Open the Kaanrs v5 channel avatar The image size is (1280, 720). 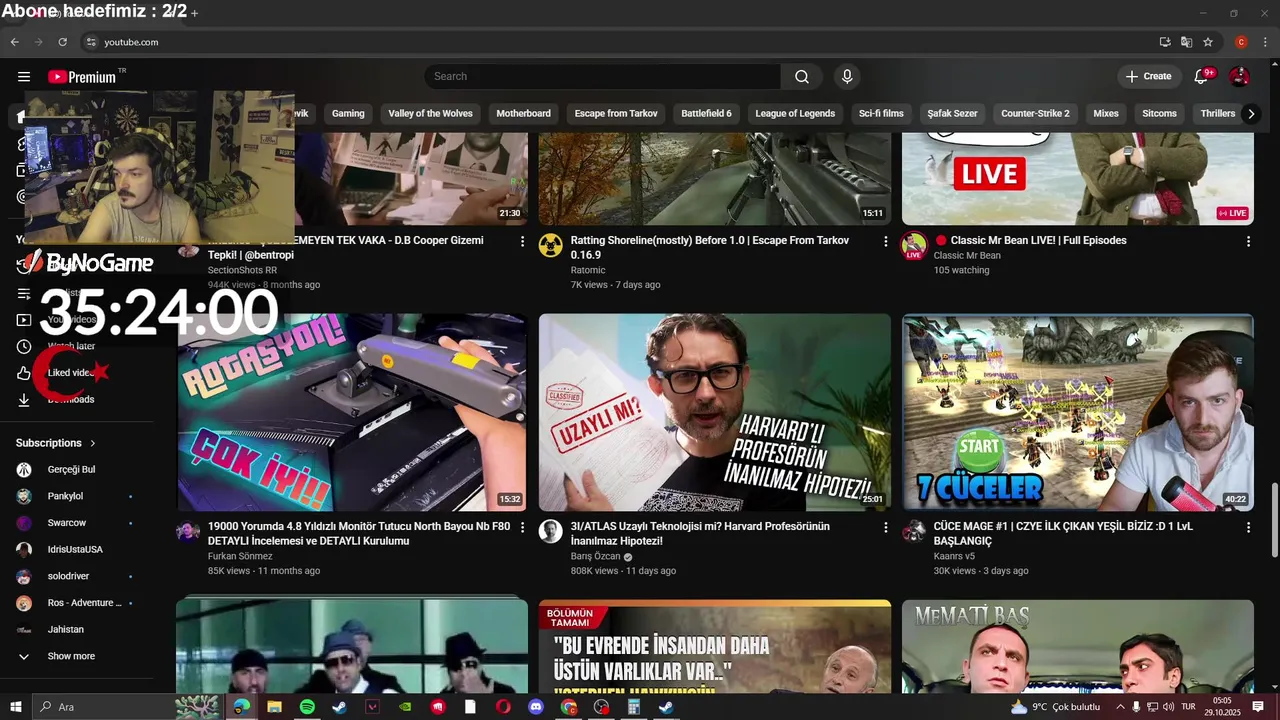click(x=914, y=531)
